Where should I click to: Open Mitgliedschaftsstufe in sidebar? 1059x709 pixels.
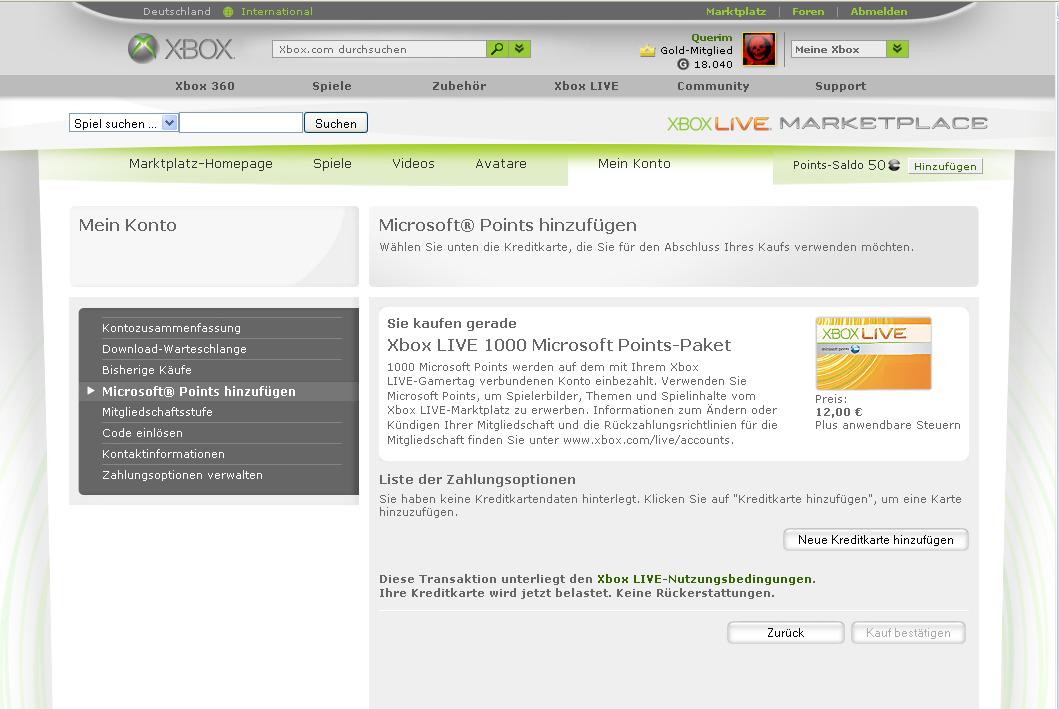[157, 412]
